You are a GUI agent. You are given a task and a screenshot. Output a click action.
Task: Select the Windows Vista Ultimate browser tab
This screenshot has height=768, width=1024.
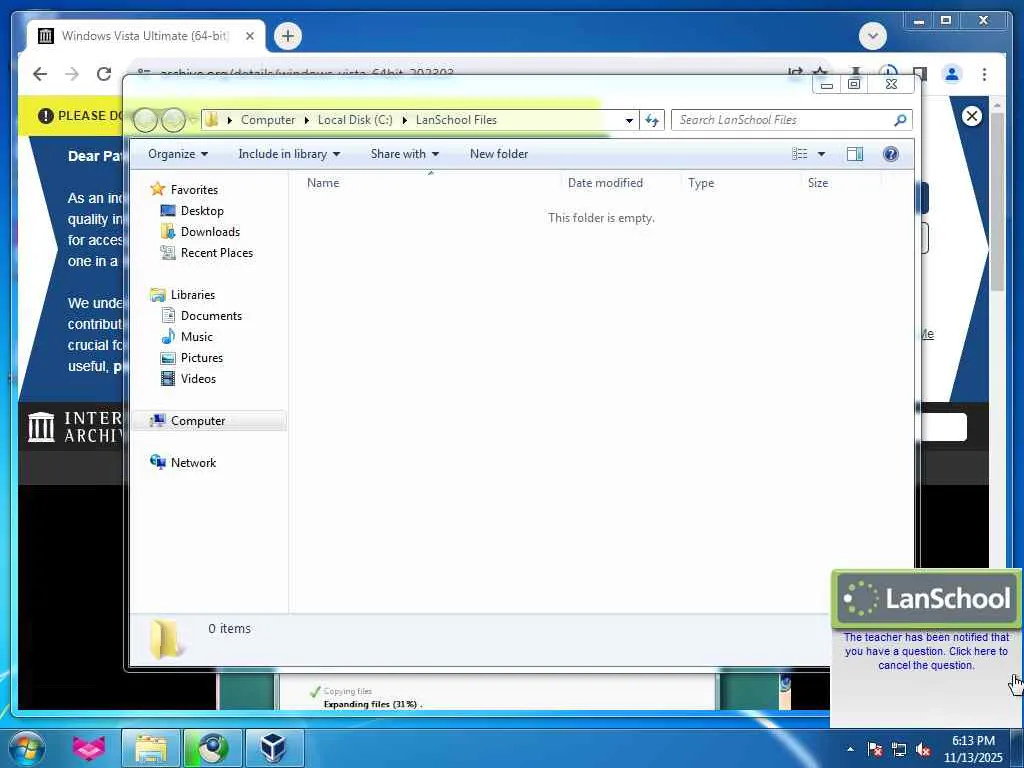145,36
